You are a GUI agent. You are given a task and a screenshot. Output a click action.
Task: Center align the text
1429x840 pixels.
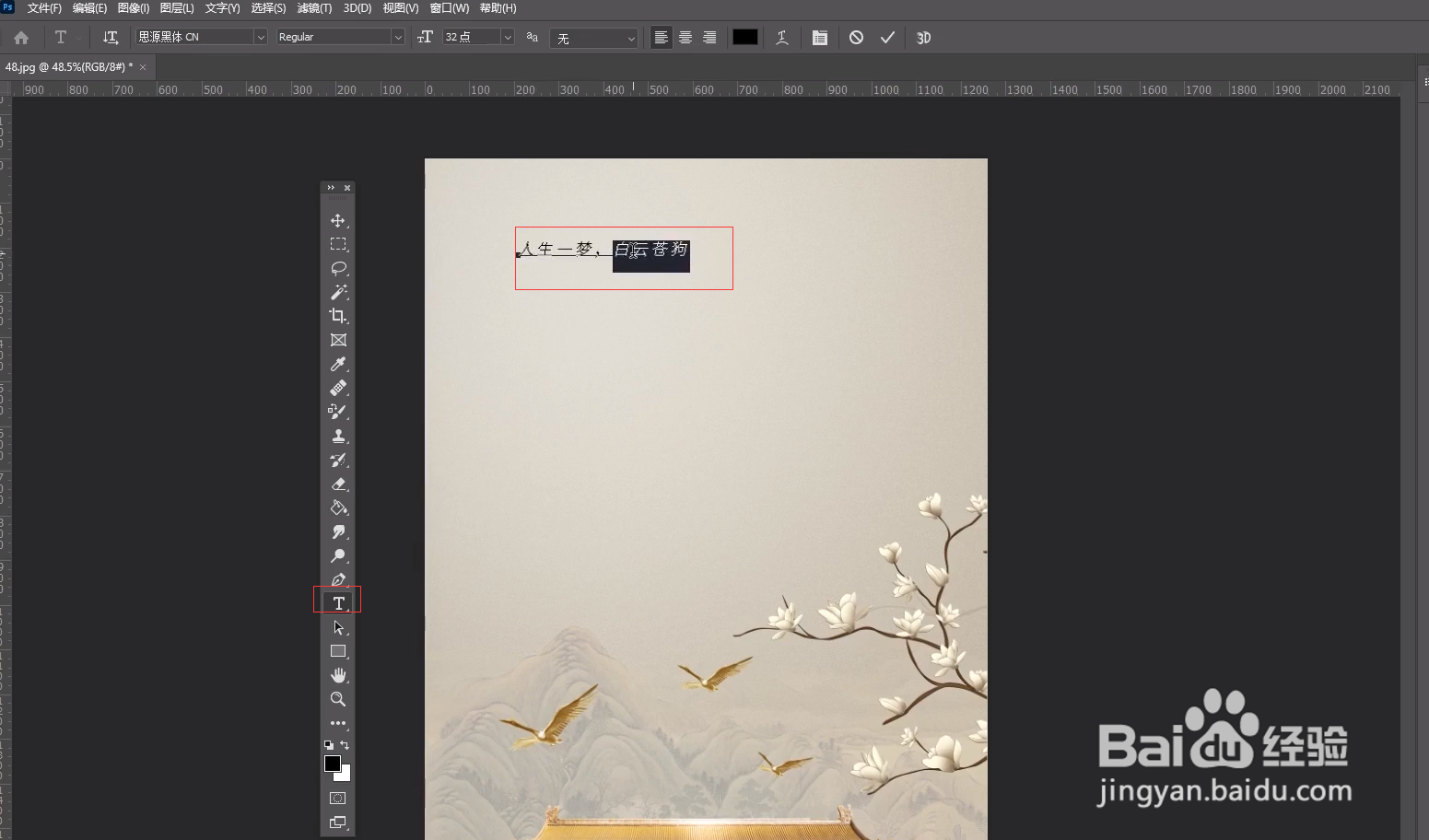click(685, 38)
